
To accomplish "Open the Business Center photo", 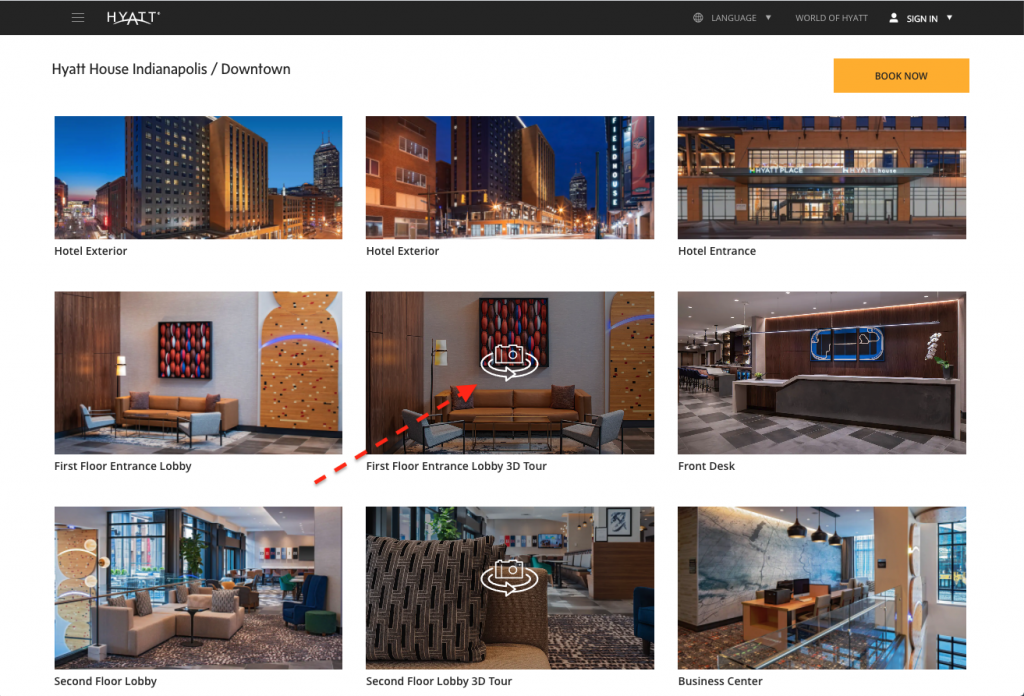I will click(822, 588).
